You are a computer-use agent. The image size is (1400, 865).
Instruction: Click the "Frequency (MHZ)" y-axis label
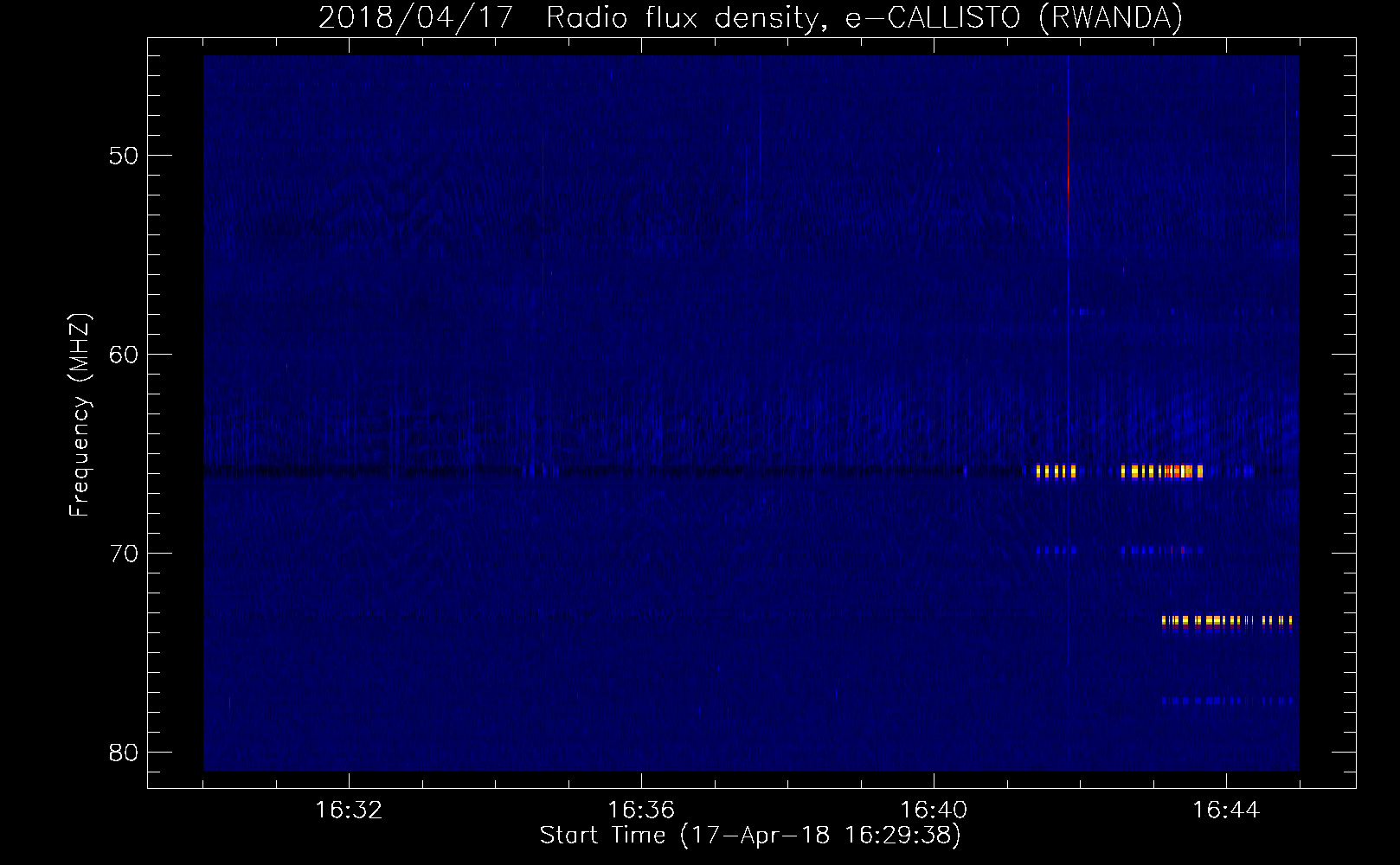tap(80, 415)
